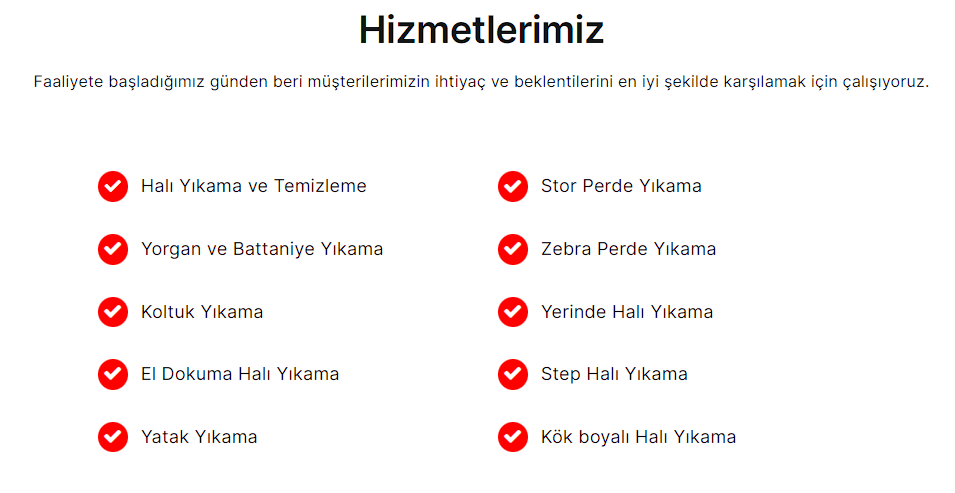
Task: Click the red check icon next to Yorgan ve Battaniye Yıkama
Action: (x=113, y=249)
